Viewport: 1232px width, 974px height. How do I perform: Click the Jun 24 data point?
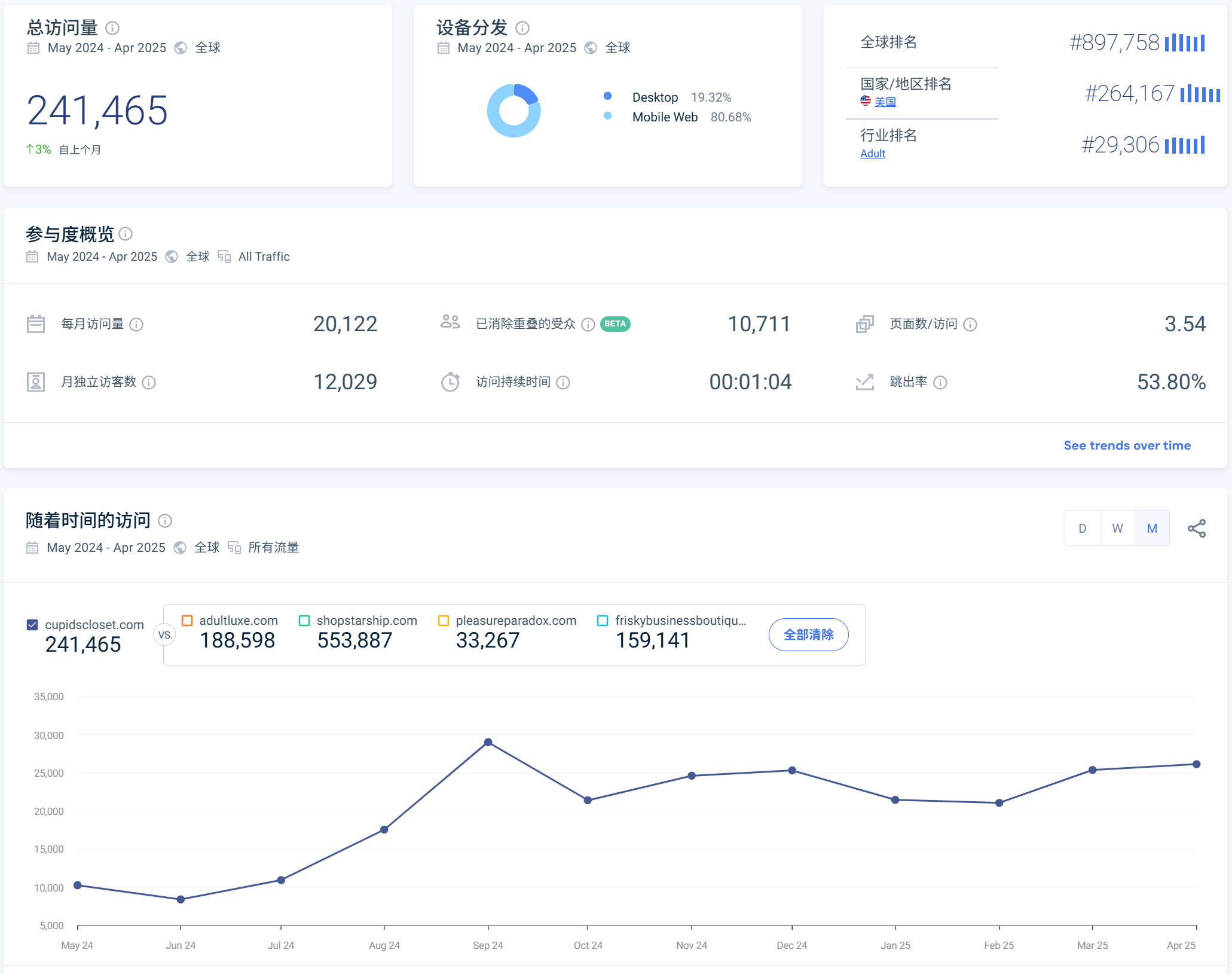coord(181,900)
